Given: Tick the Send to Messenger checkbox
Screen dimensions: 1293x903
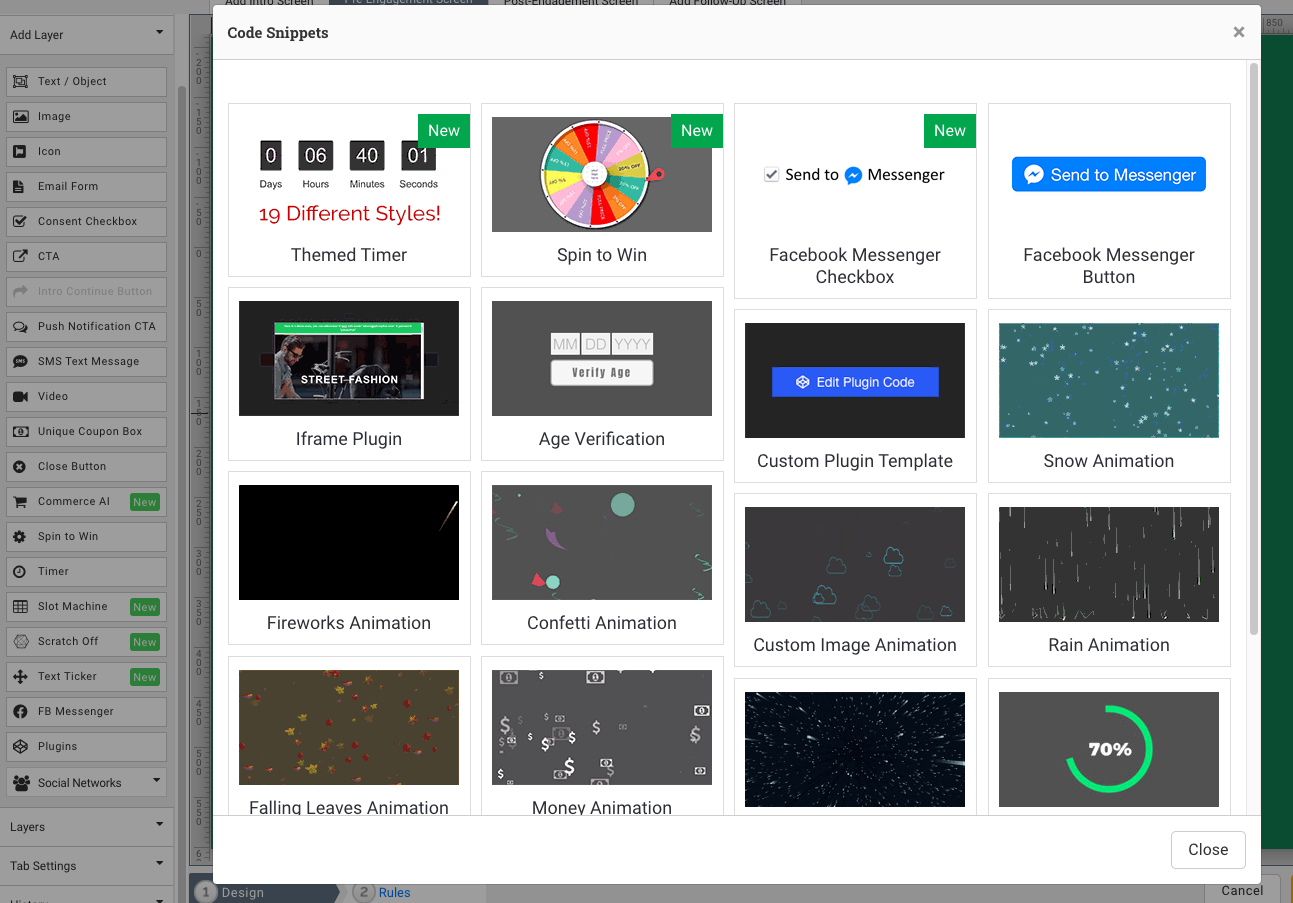Looking at the screenshot, I should click(x=771, y=175).
